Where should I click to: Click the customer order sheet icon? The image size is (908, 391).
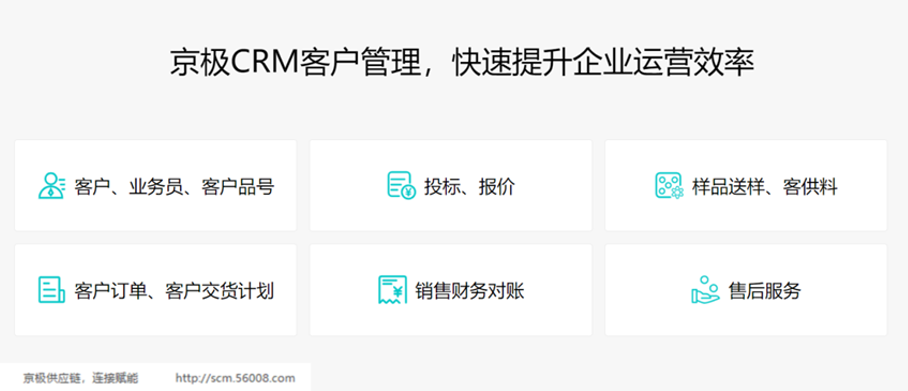click(52, 290)
